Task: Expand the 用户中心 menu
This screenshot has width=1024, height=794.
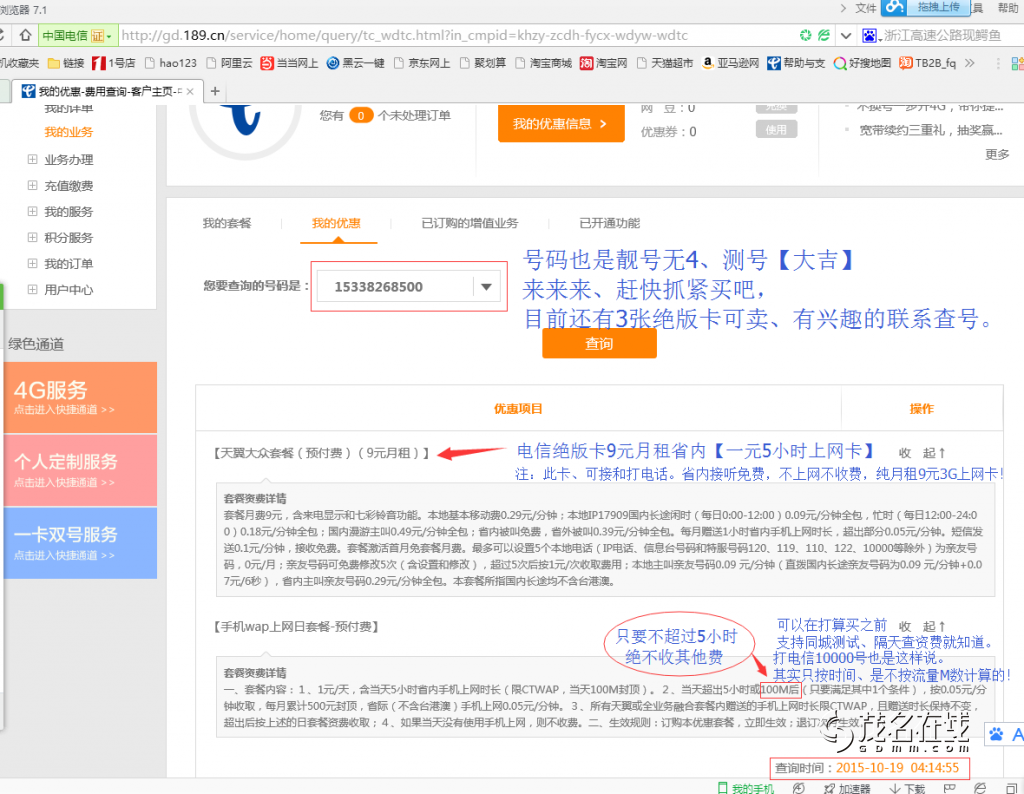Action: tap(32, 290)
